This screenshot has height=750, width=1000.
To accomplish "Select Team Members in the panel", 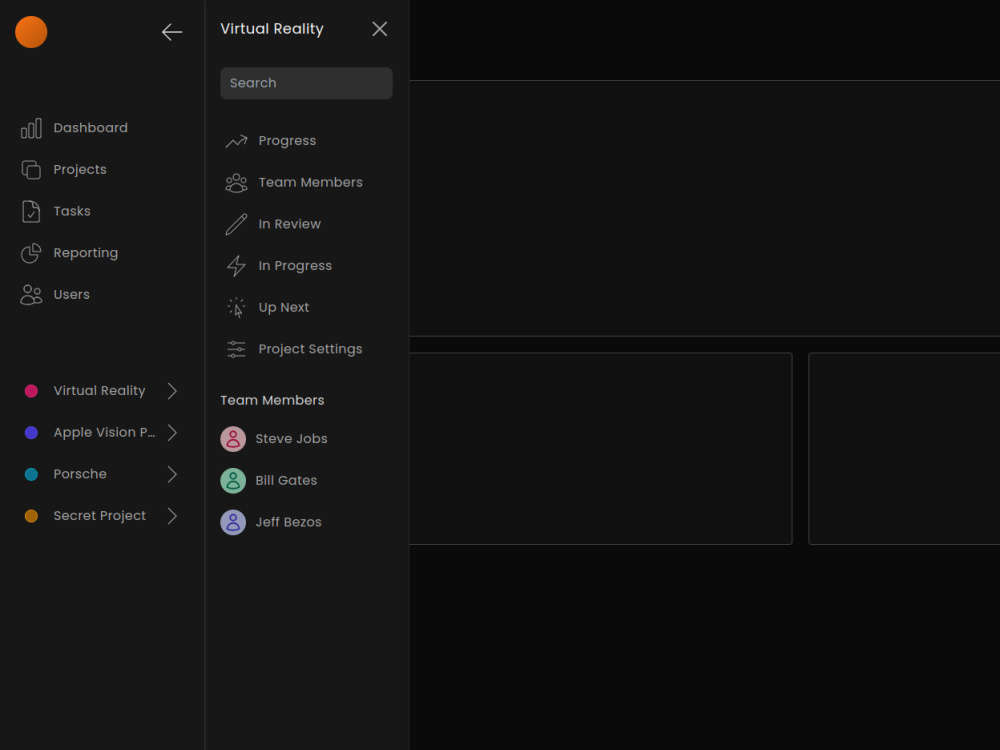I will [293, 182].
